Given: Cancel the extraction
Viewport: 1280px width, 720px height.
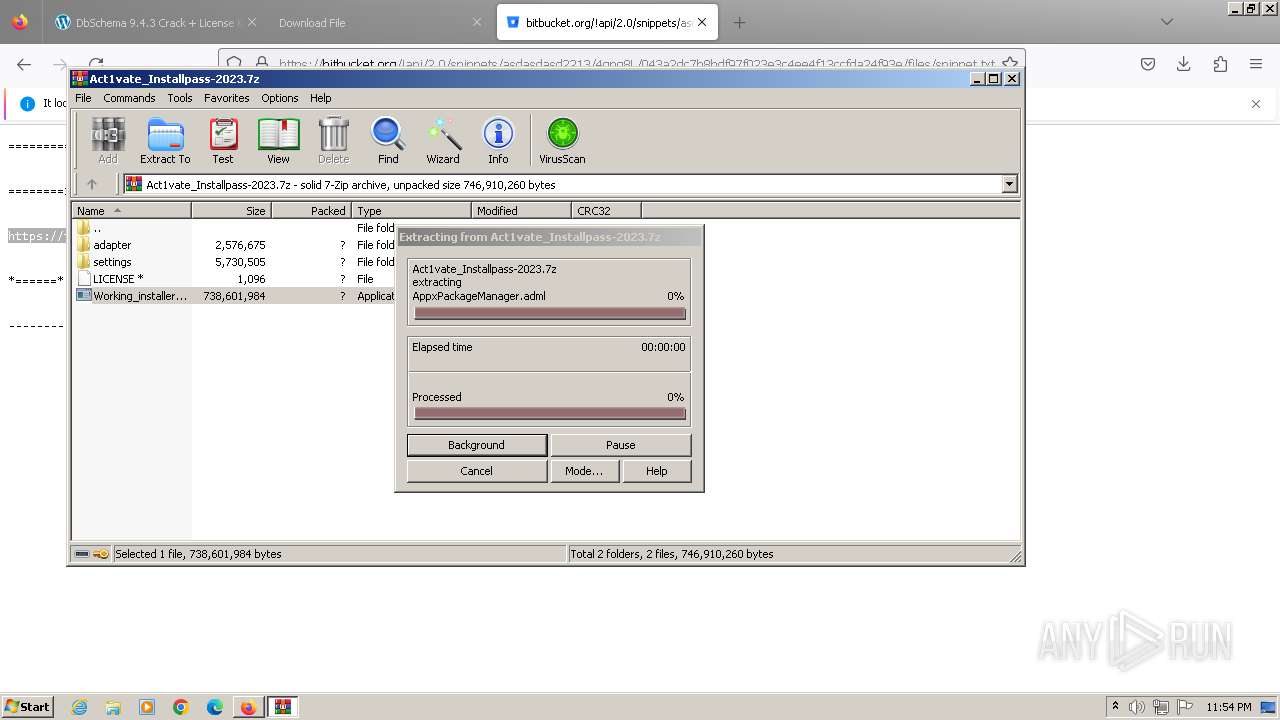Looking at the screenshot, I should pos(476,471).
